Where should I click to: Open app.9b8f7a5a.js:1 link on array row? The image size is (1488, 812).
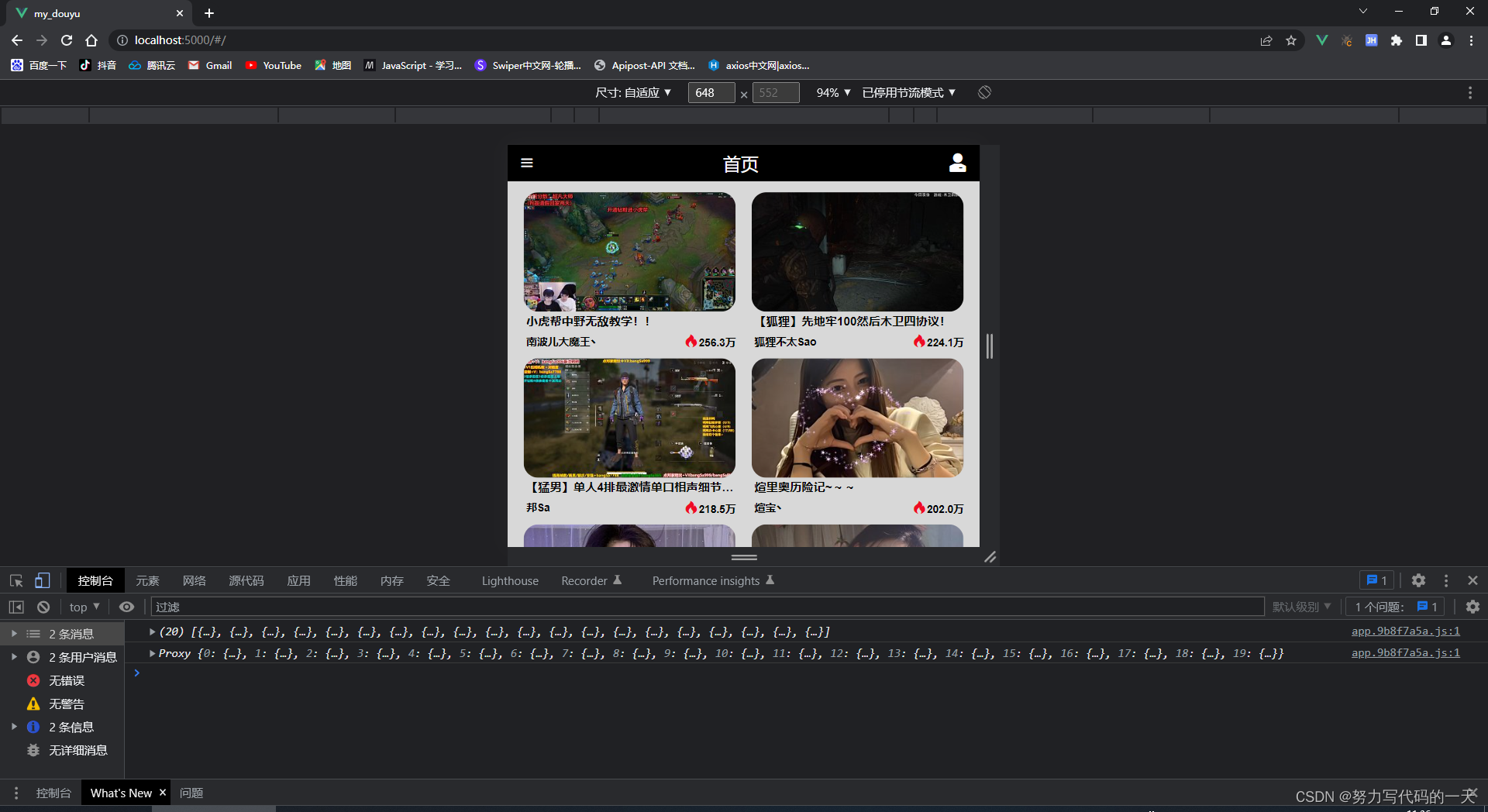tap(1405, 631)
